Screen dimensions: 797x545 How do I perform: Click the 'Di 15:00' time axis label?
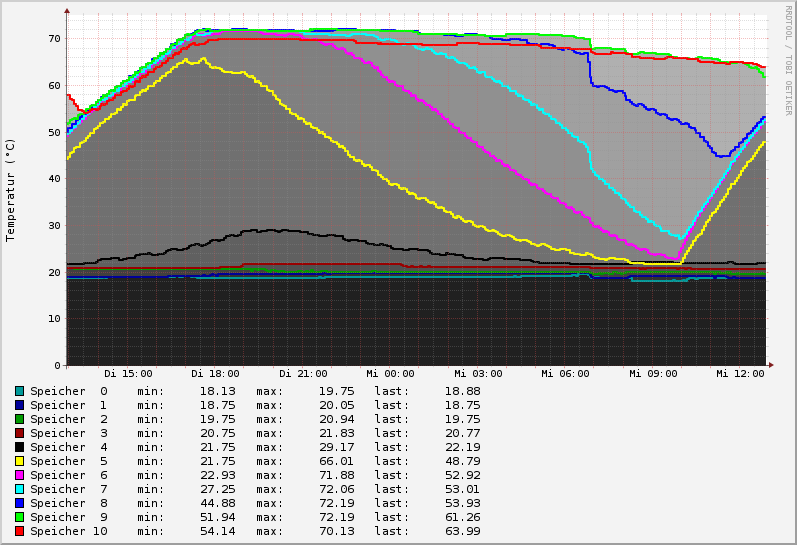128,374
